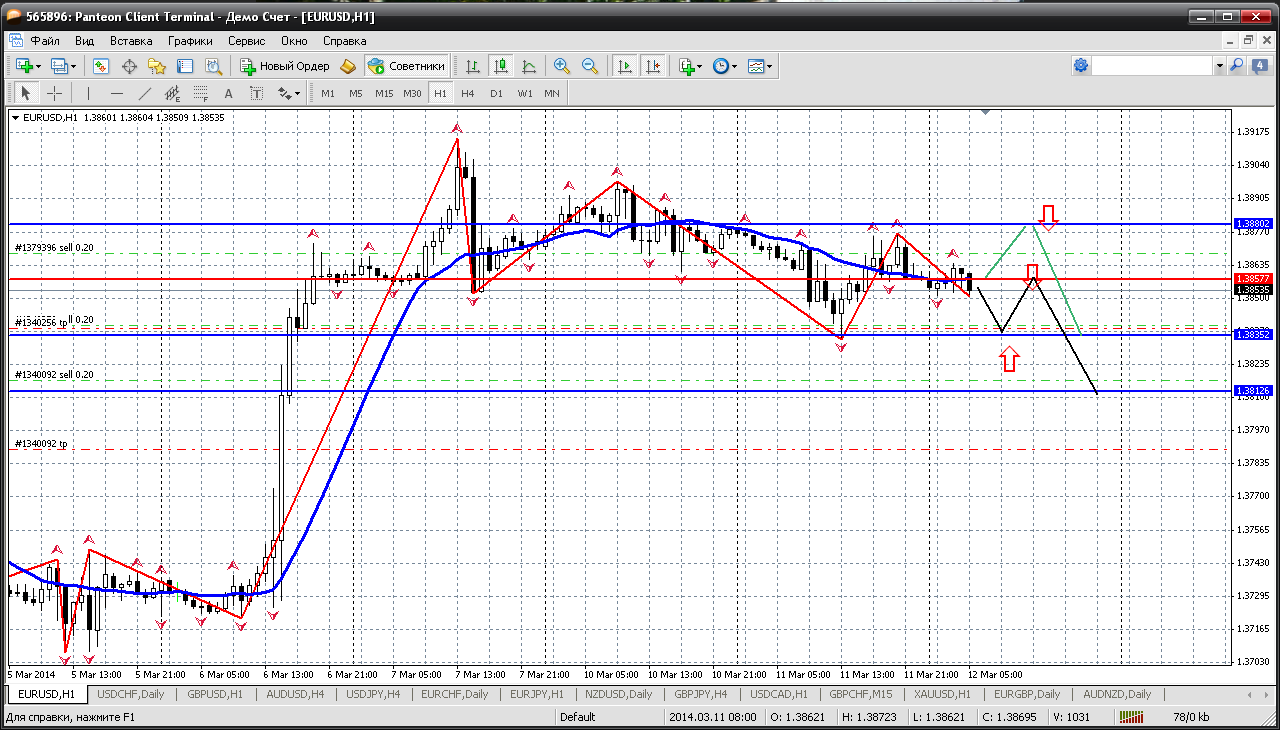Click the zoom out magnifier icon
Image resolution: width=1280 pixels, height=730 pixels.
click(x=590, y=66)
